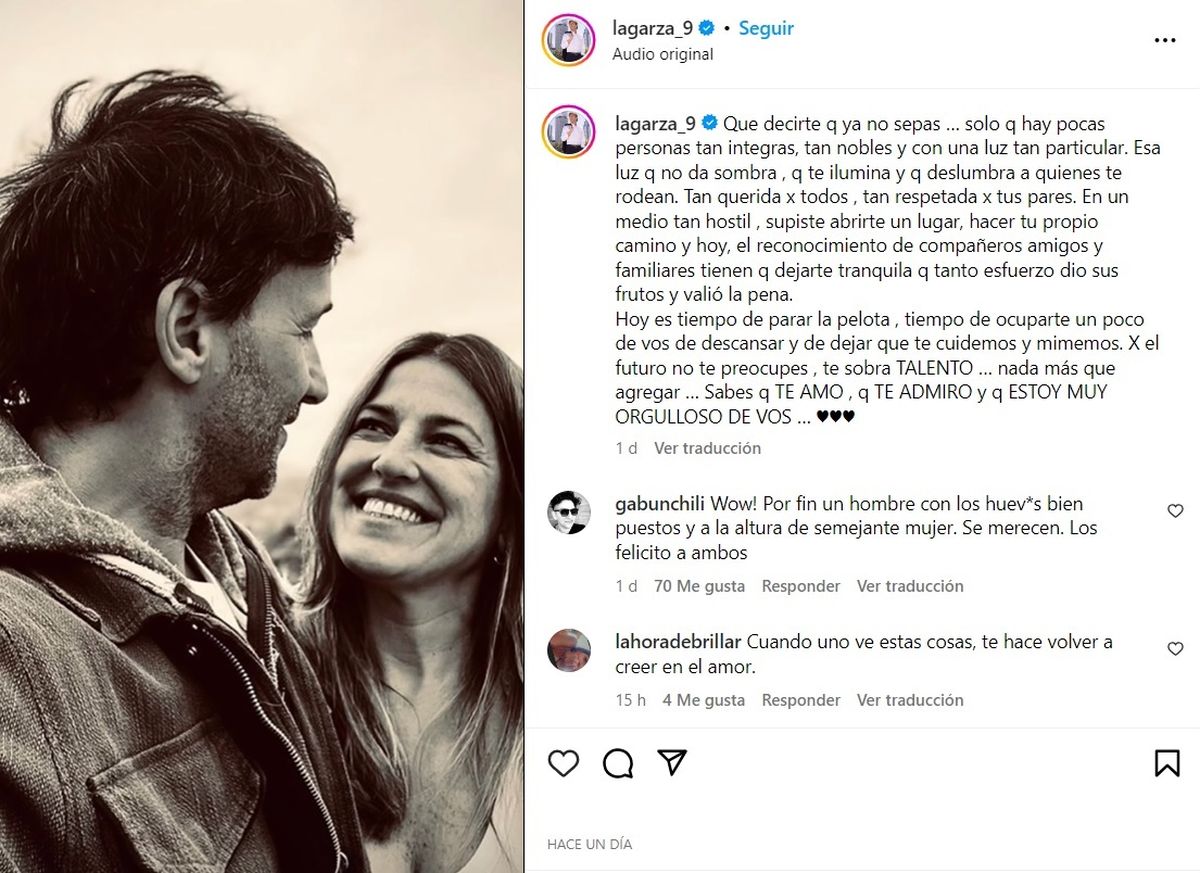
Task: Translate lahoradebrillar's comment
Action: [x=910, y=700]
